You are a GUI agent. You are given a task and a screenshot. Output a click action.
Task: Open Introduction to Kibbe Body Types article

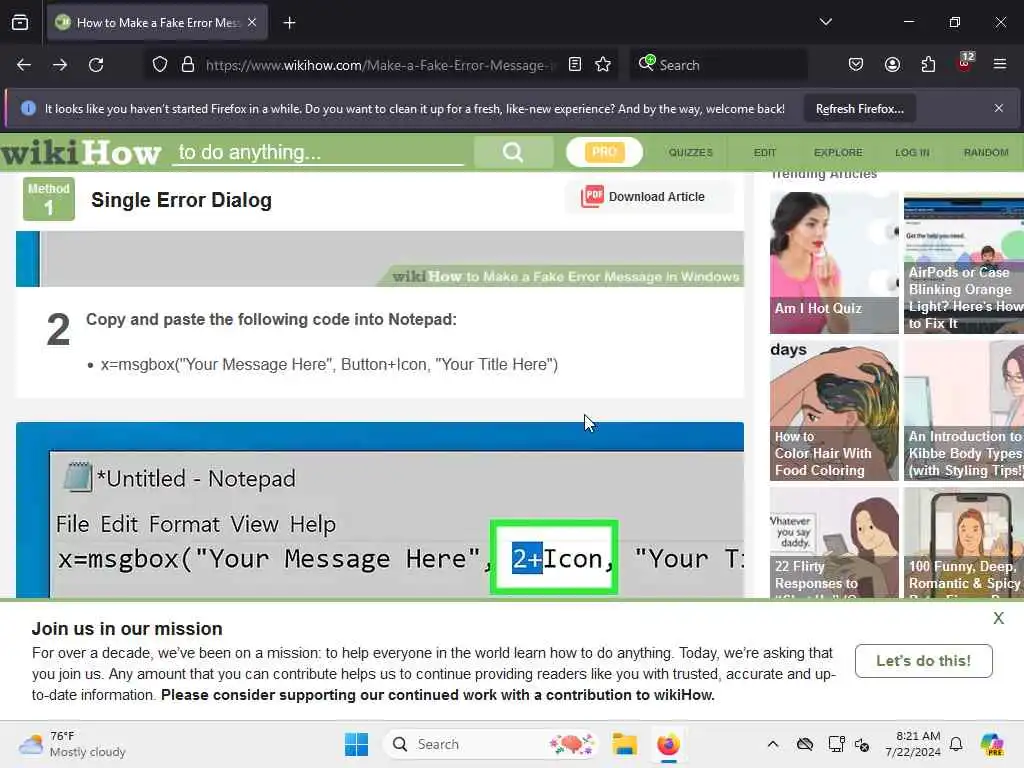coord(964,410)
